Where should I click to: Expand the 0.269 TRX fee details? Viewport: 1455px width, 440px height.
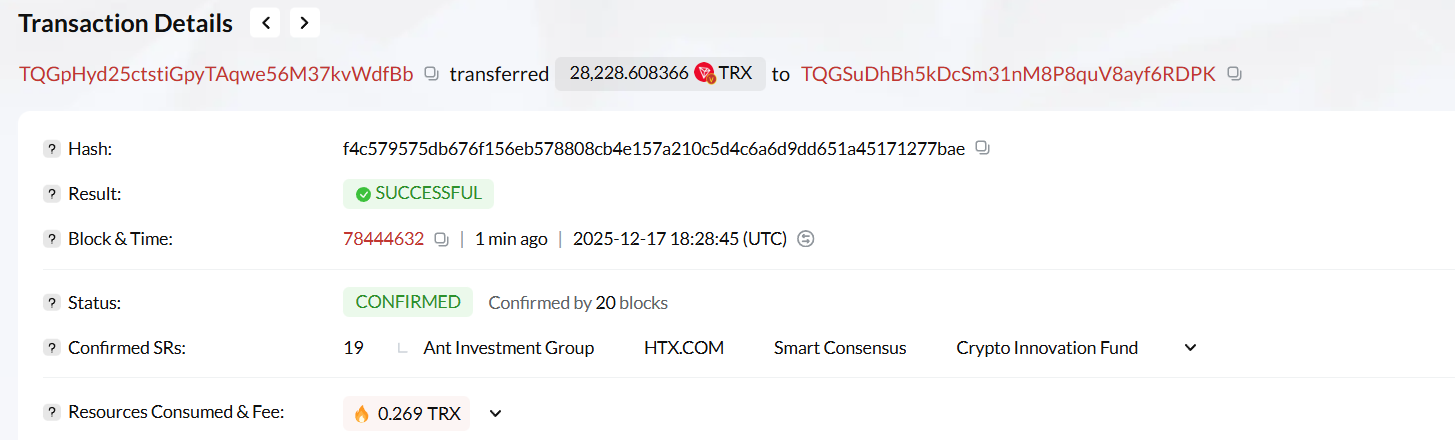(x=494, y=413)
